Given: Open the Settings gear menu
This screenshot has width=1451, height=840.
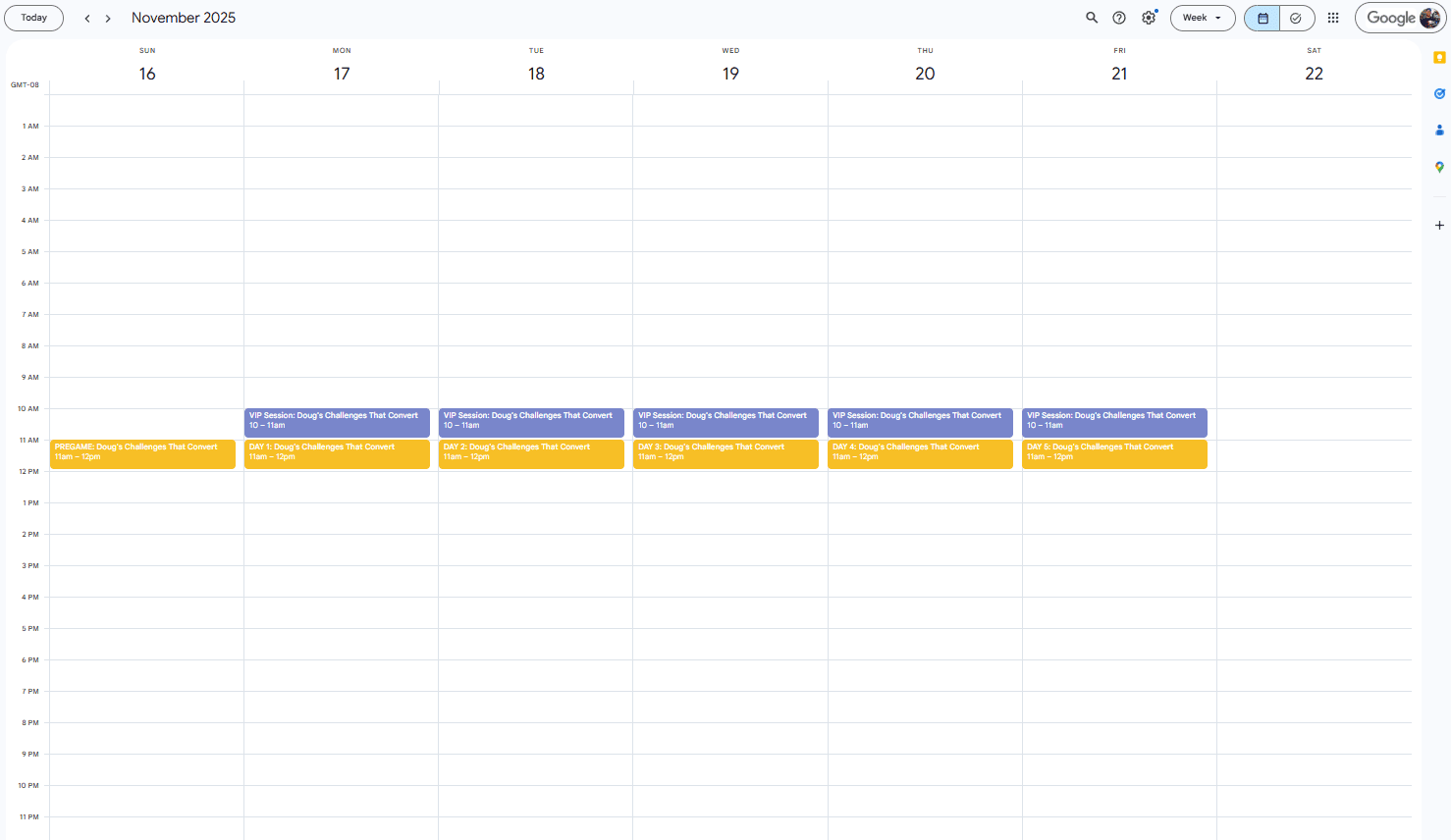Looking at the screenshot, I should click(1149, 18).
